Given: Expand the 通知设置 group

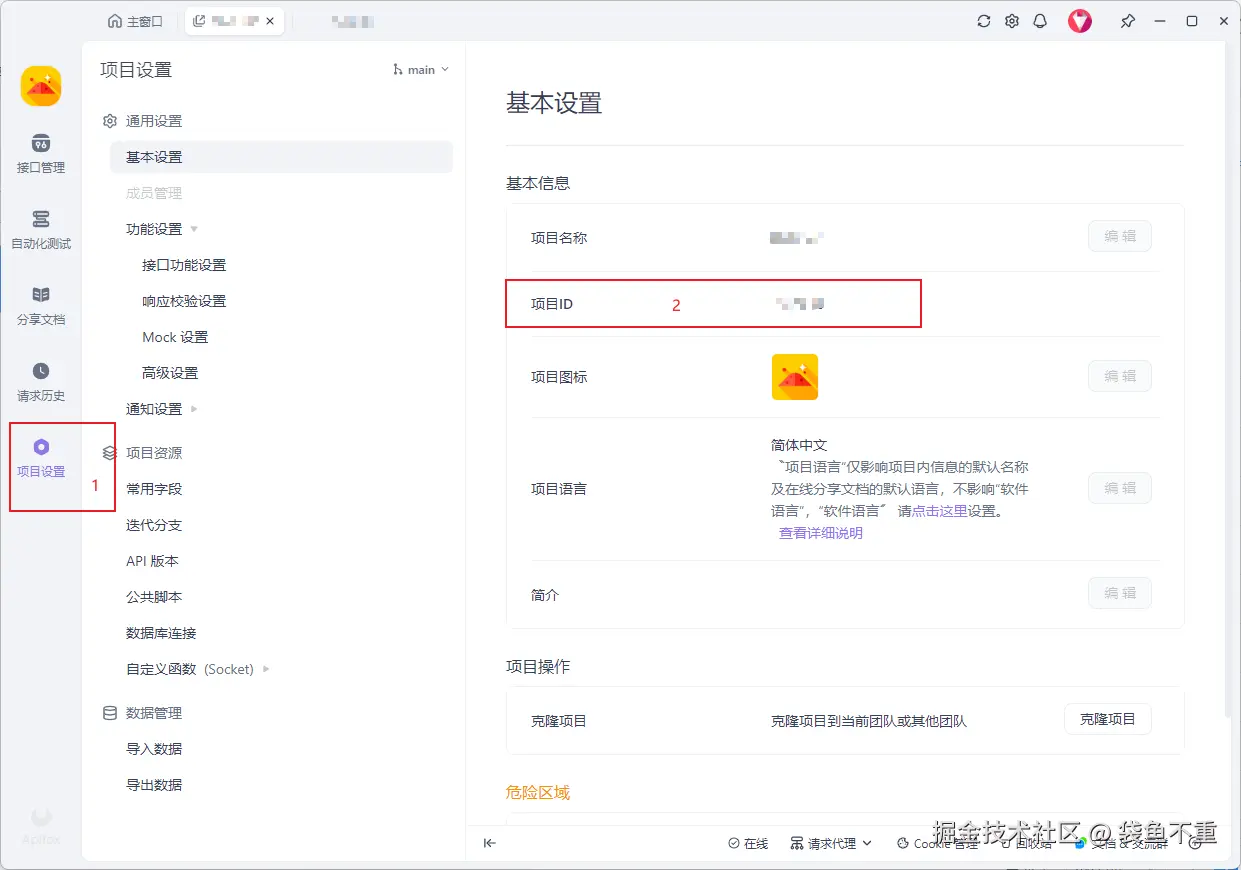Looking at the screenshot, I should tap(194, 409).
